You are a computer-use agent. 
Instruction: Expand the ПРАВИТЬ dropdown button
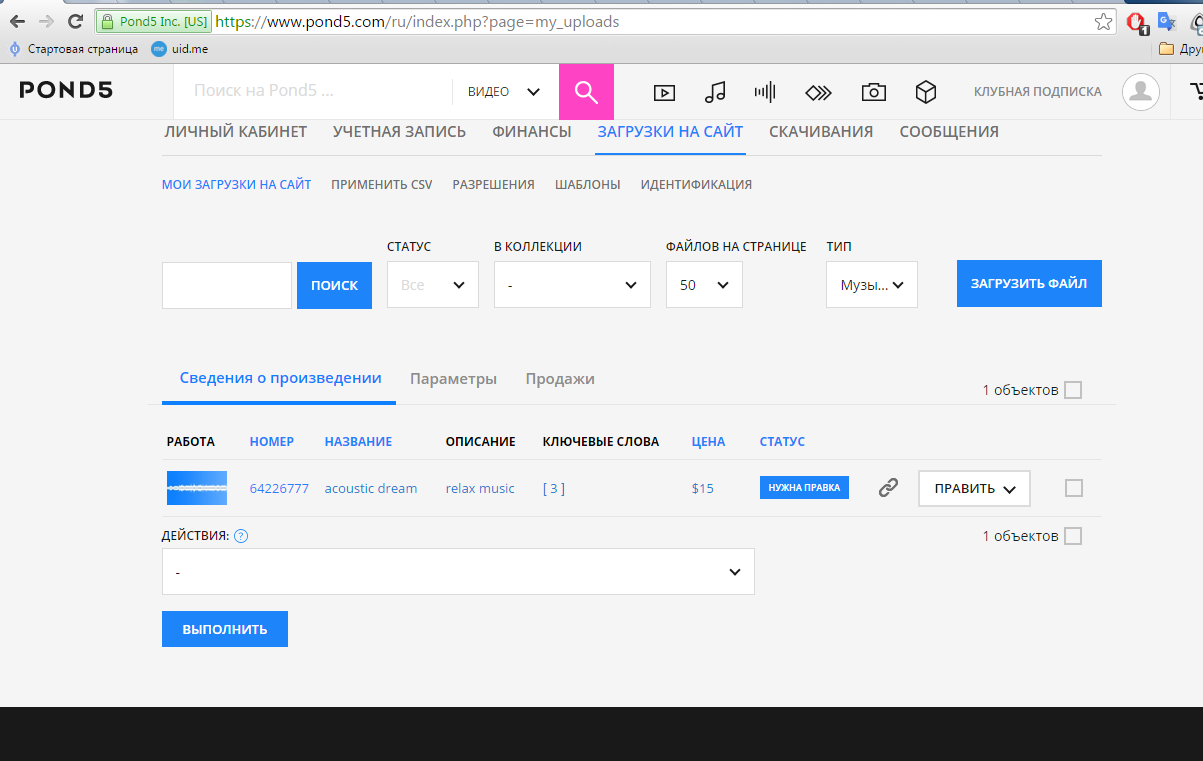[x=974, y=489]
